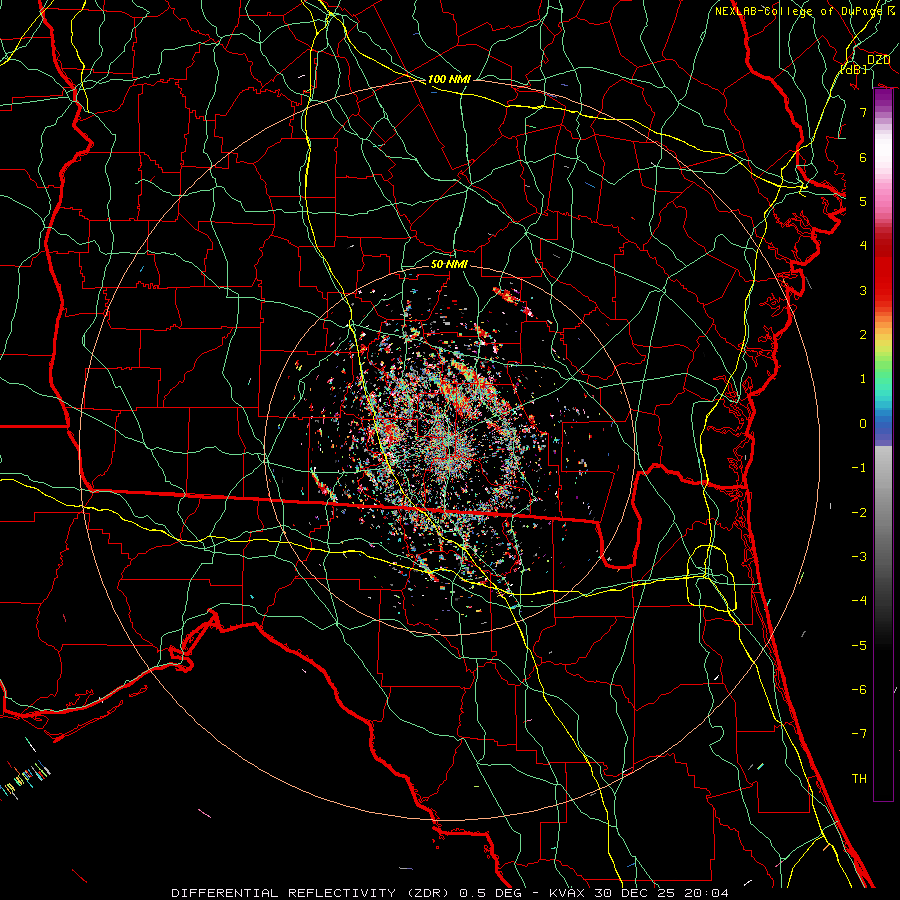Screen dimensions: 900x900
Task: Click the DZD legend heading
Action: [878, 60]
